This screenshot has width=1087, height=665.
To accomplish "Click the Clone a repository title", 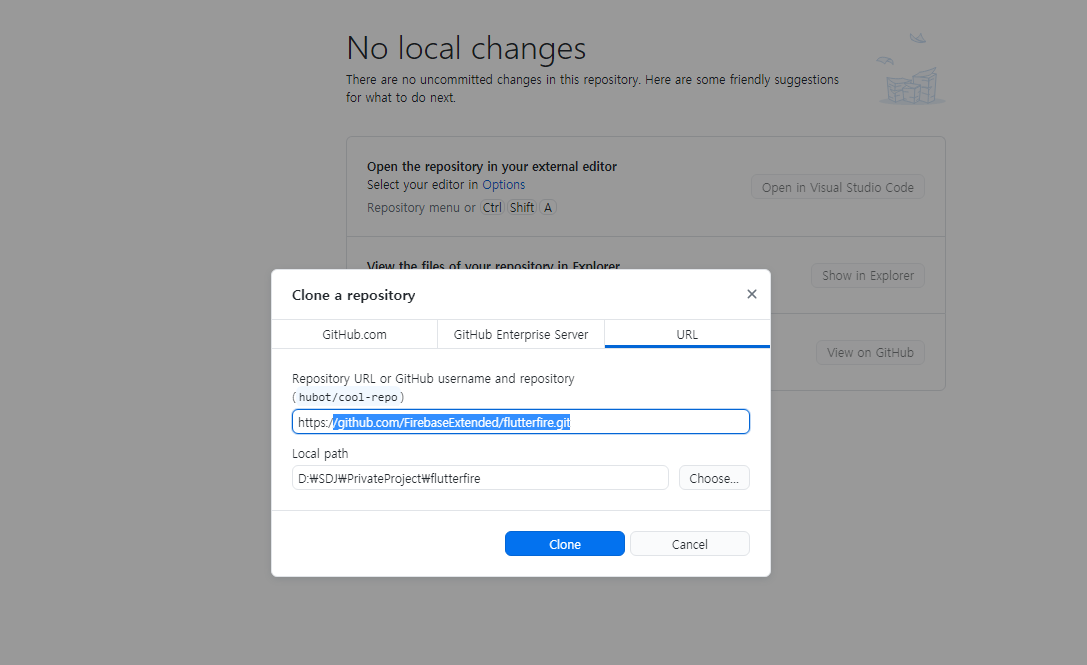I will [x=354, y=295].
